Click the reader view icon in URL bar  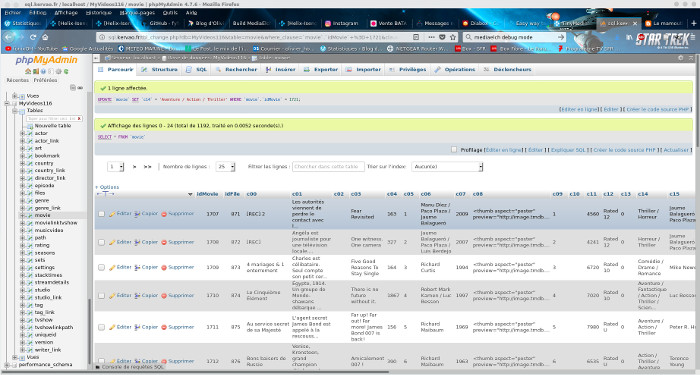pos(416,37)
